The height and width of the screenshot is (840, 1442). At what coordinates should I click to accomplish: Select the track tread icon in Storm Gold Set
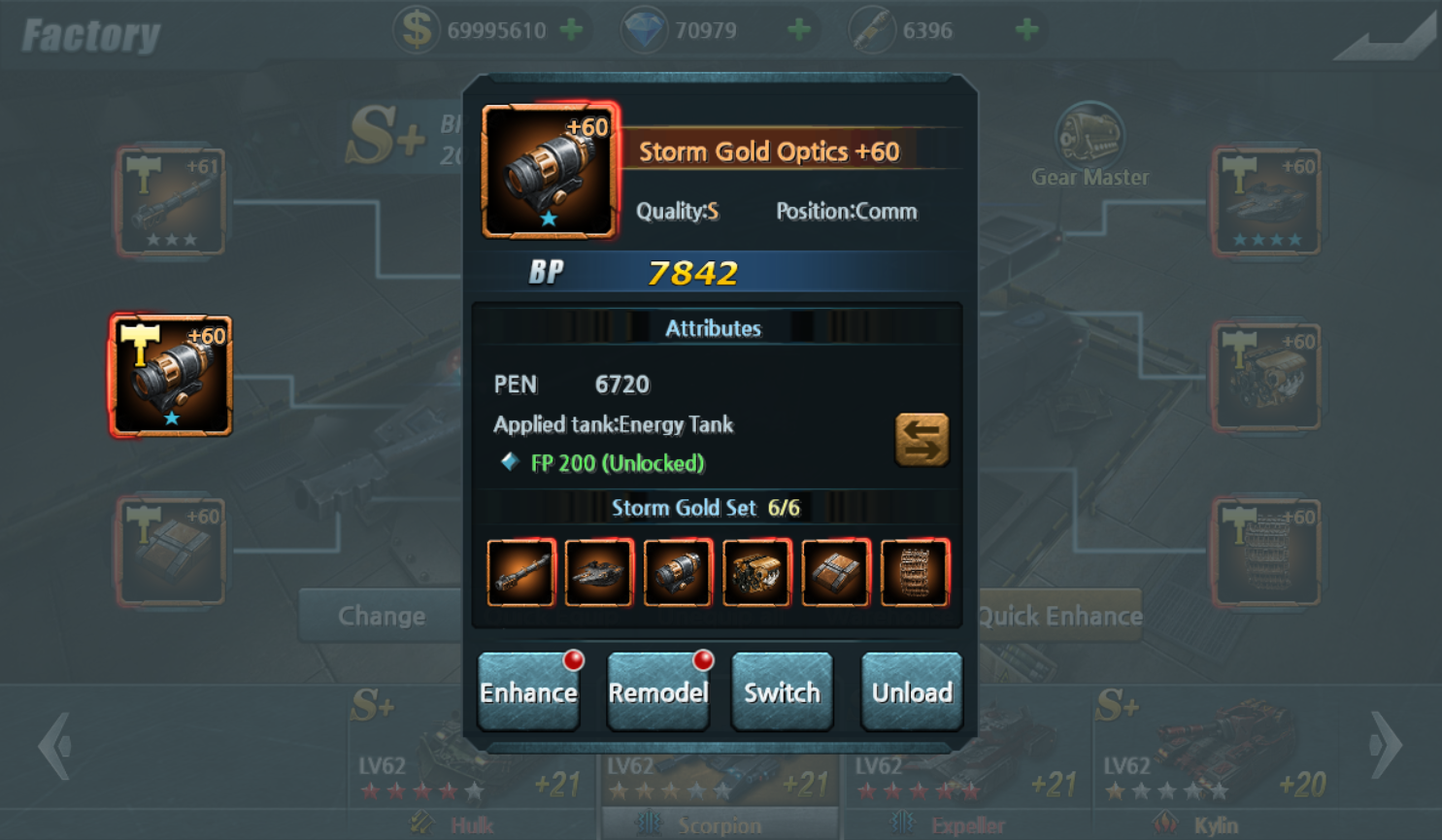[914, 572]
